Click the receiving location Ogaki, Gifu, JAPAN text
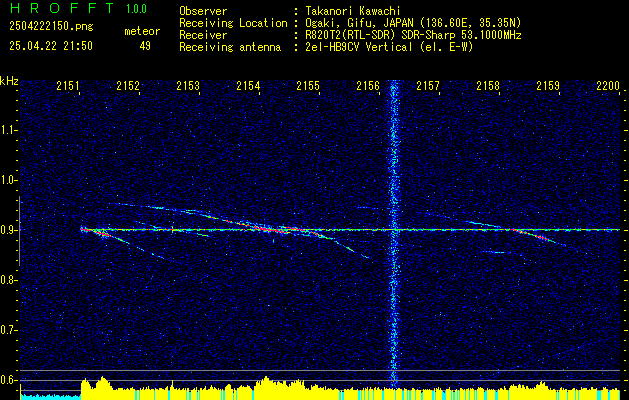Image resolution: width=629 pixels, height=400 pixels. pos(414,23)
